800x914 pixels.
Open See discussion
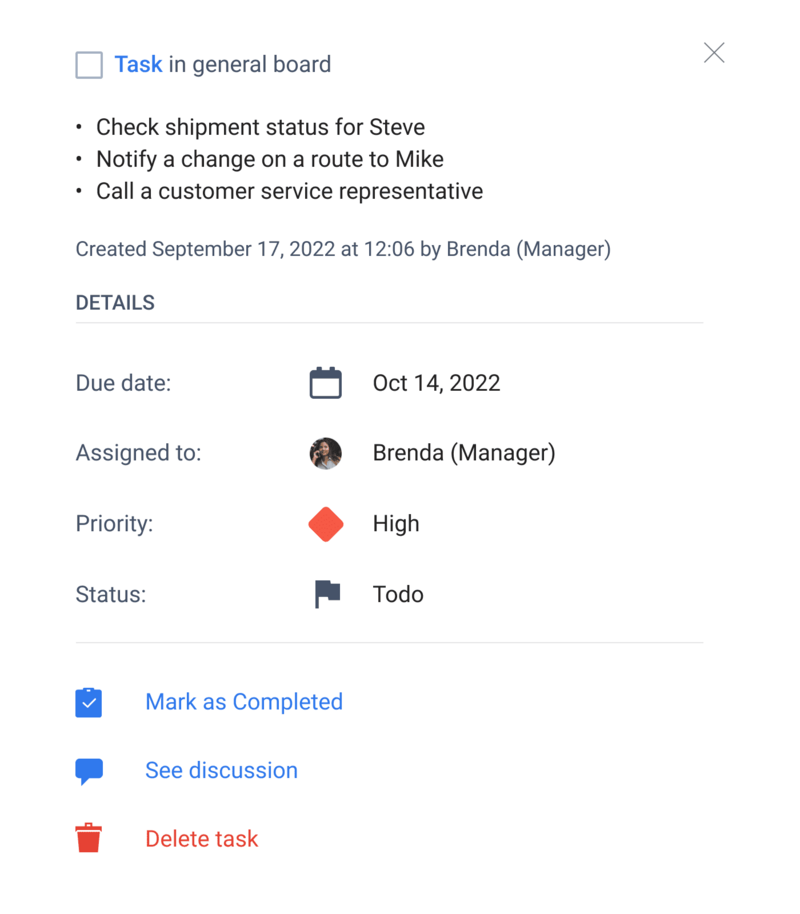(221, 770)
